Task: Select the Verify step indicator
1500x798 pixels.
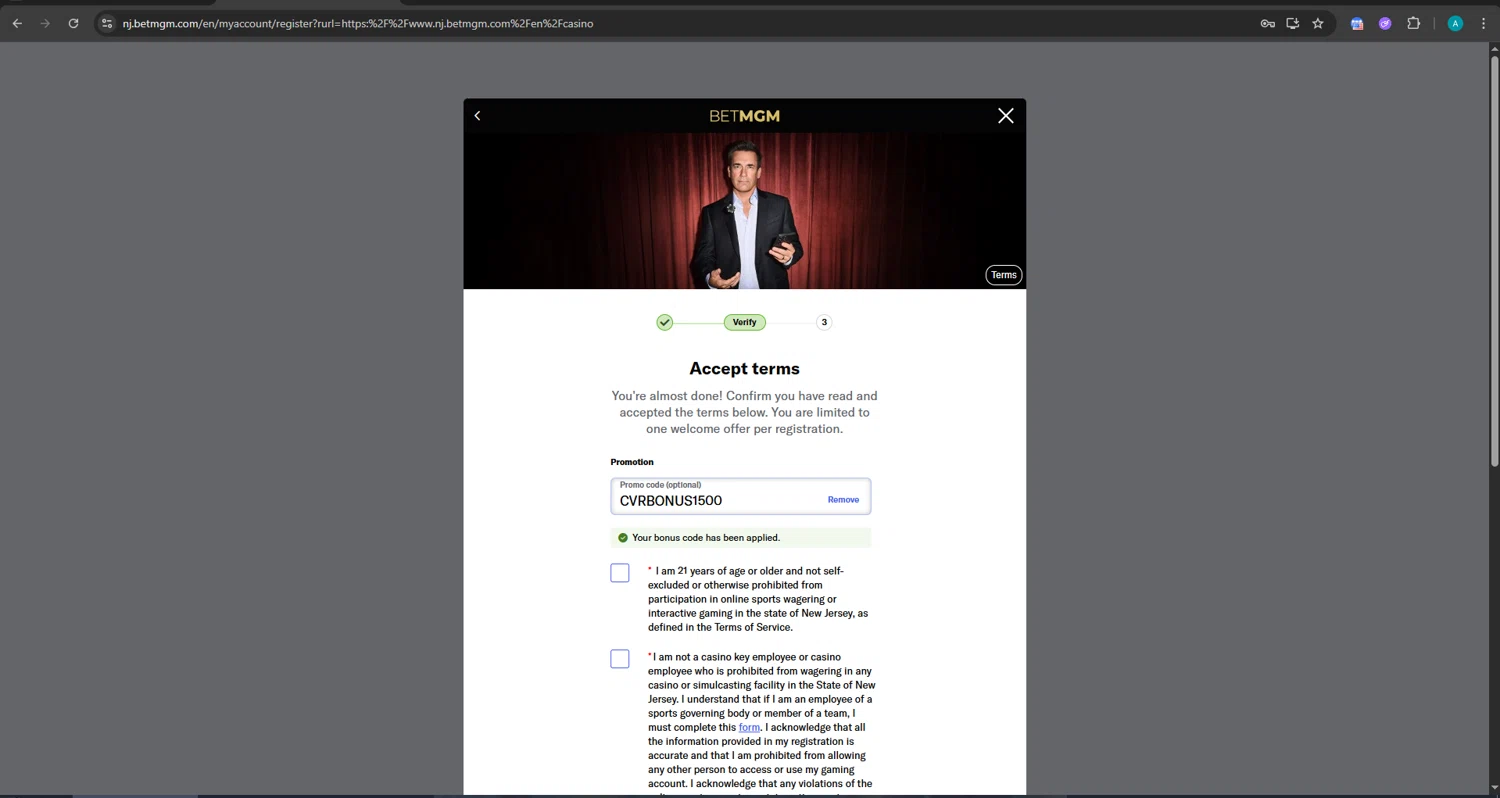Action: (745, 322)
